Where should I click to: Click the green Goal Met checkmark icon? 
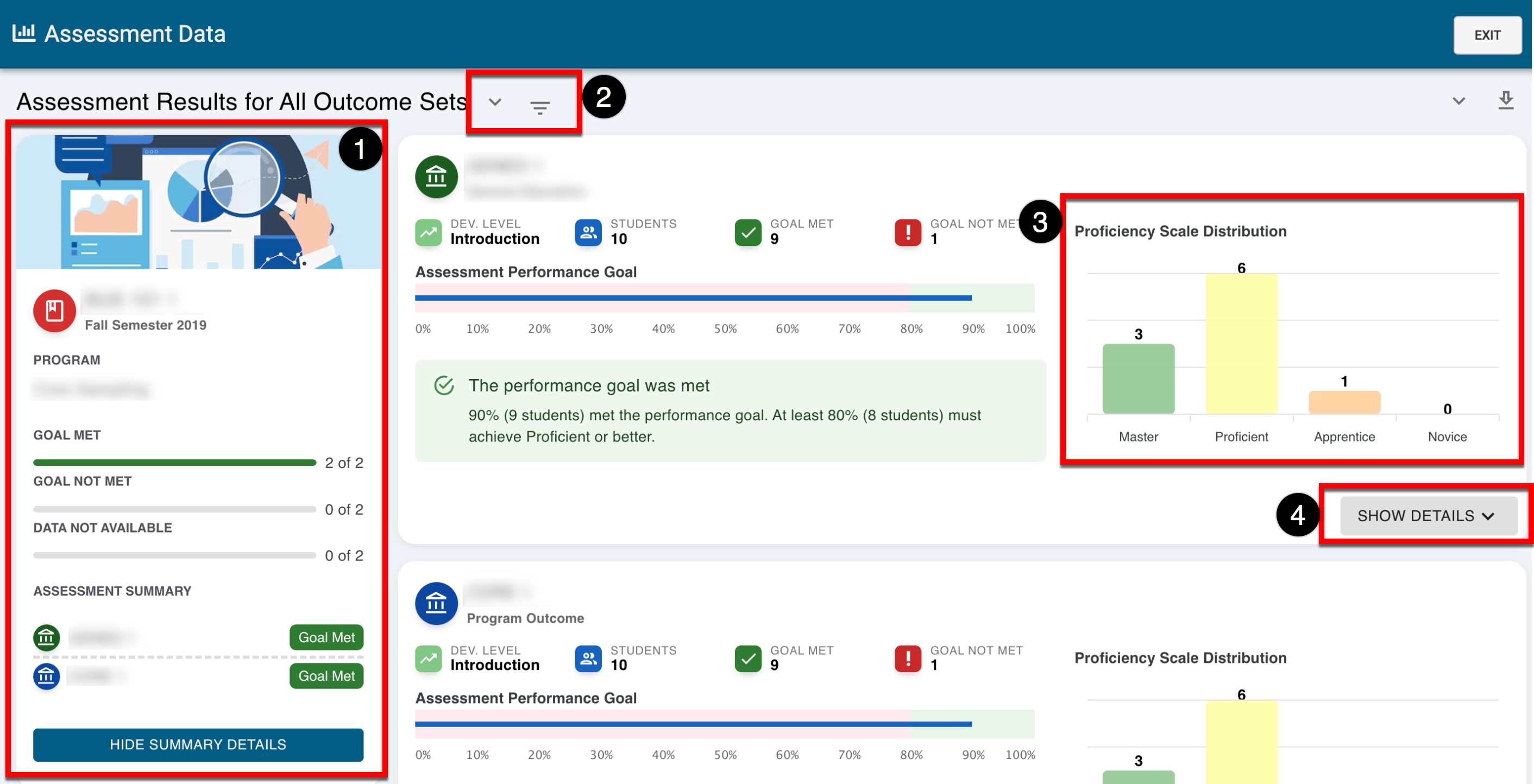[748, 232]
